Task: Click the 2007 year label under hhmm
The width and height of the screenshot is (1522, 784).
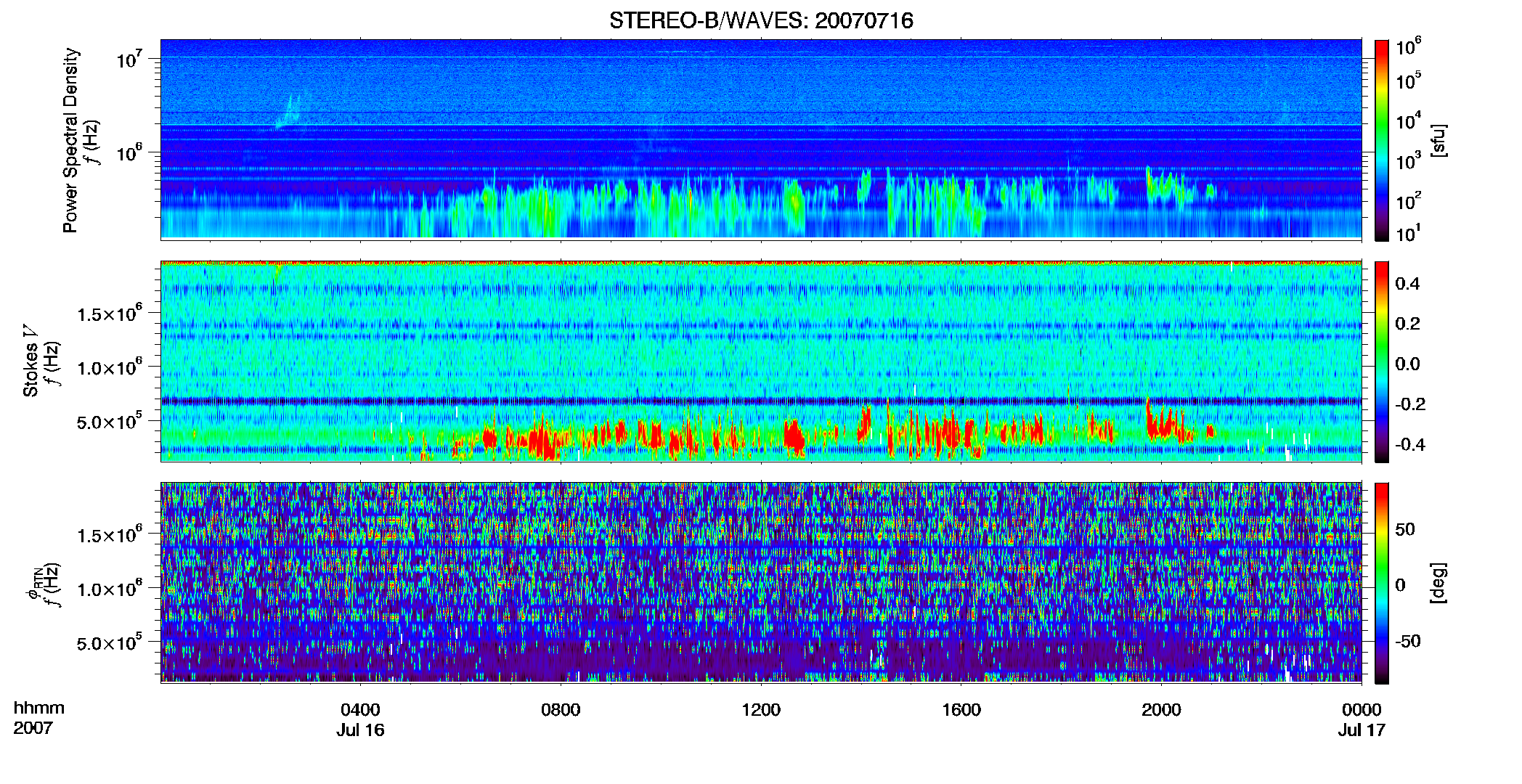Action: point(33,728)
